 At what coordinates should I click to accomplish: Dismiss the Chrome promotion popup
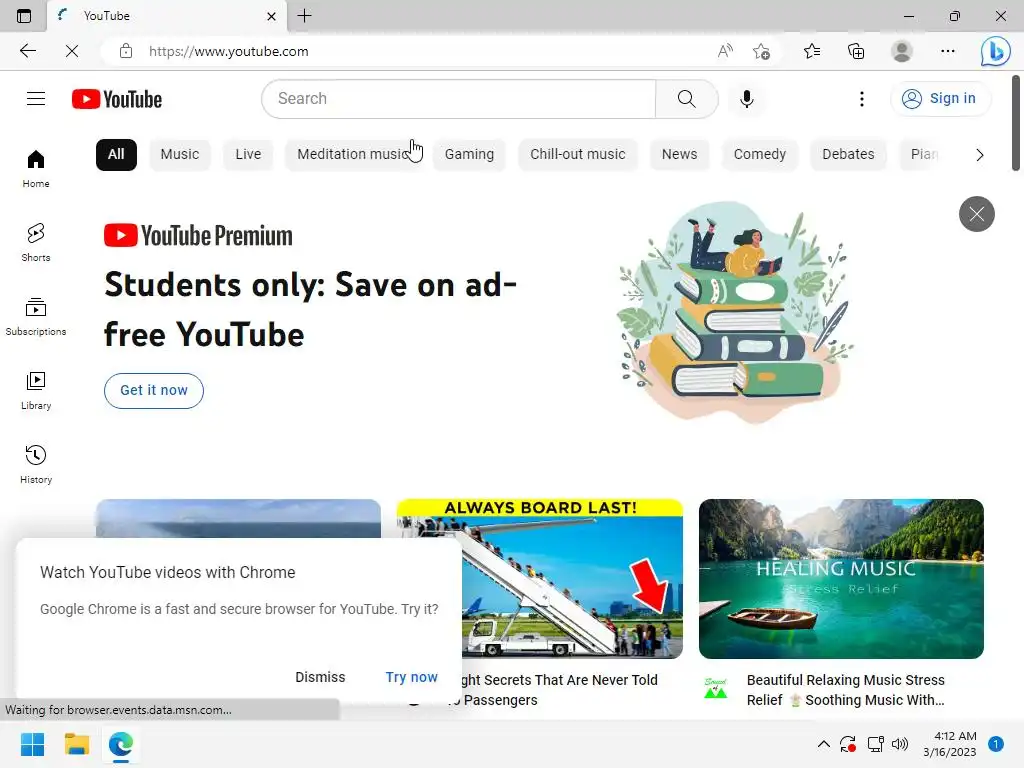pos(320,677)
